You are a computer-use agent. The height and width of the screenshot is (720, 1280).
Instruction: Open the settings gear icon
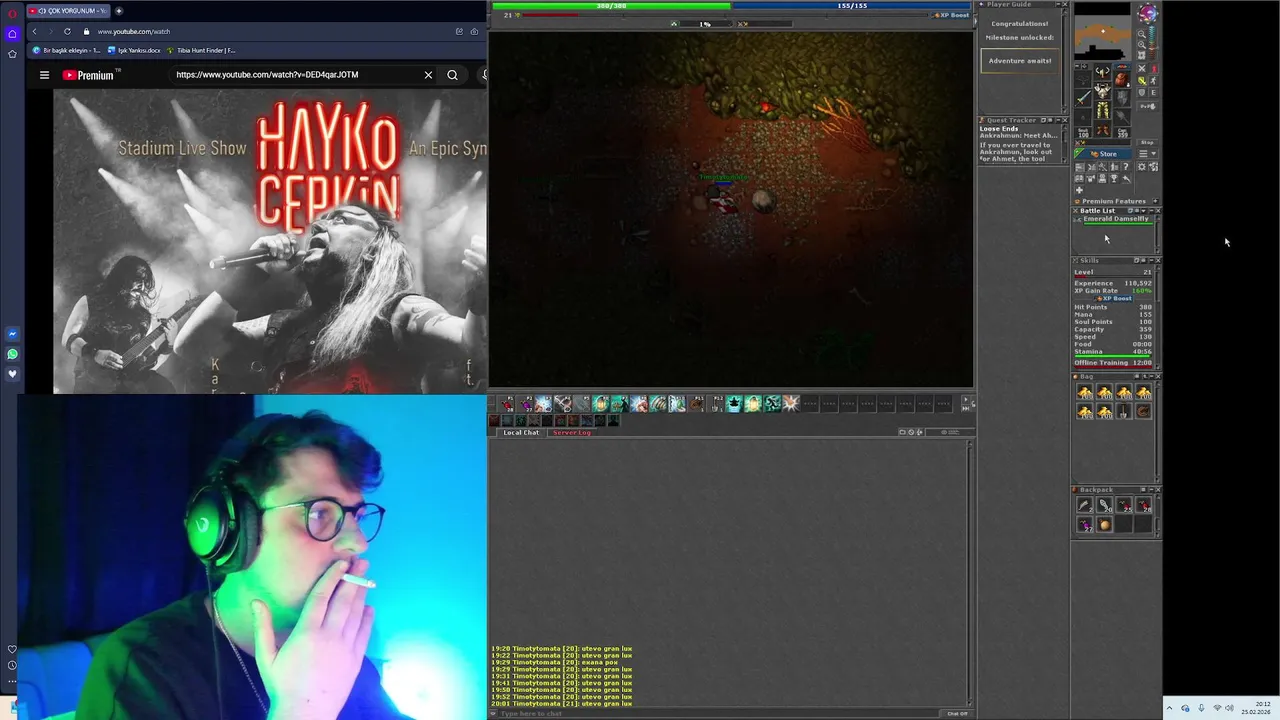[1142, 167]
